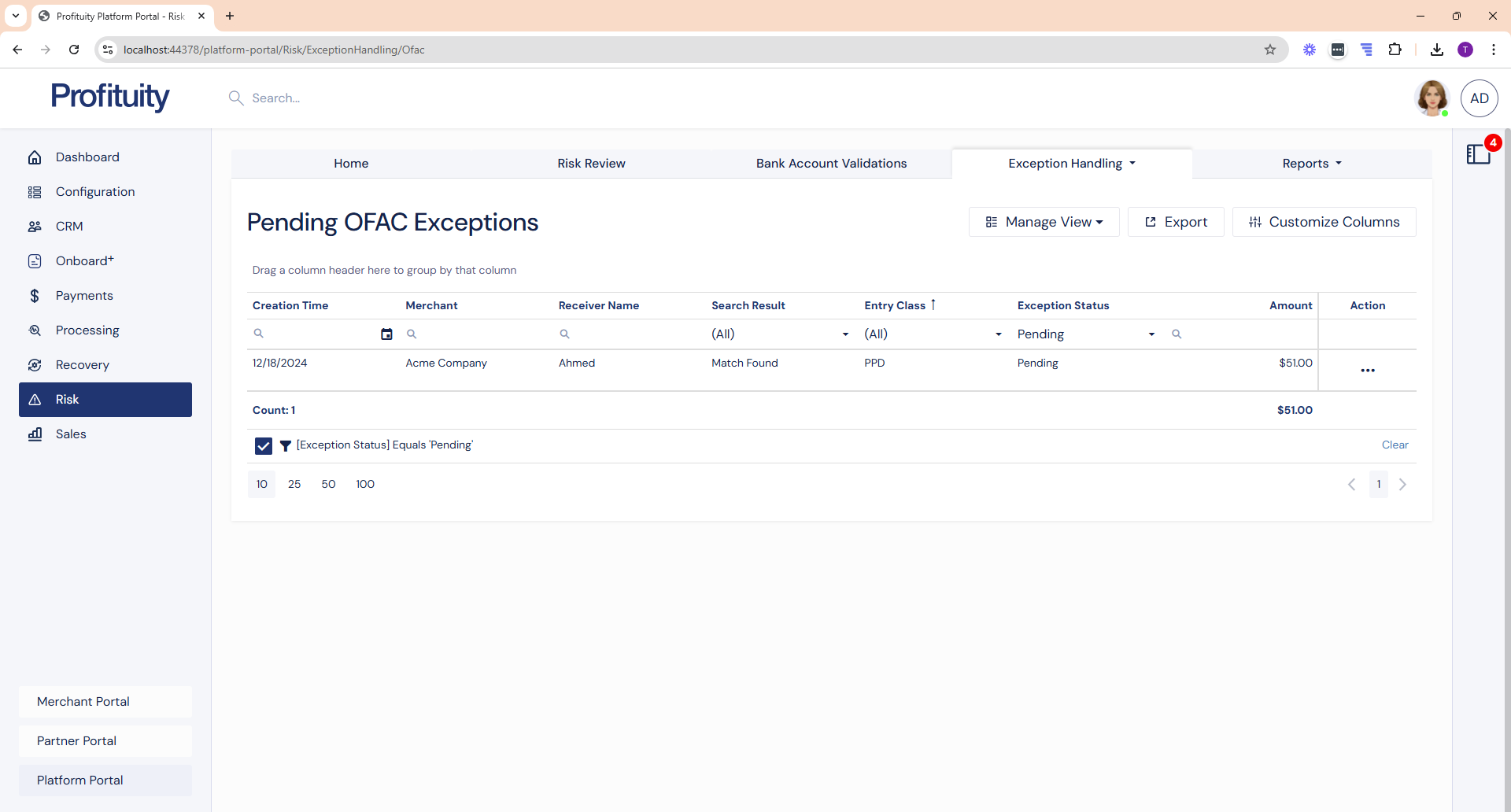Click the Export button

coord(1175,222)
